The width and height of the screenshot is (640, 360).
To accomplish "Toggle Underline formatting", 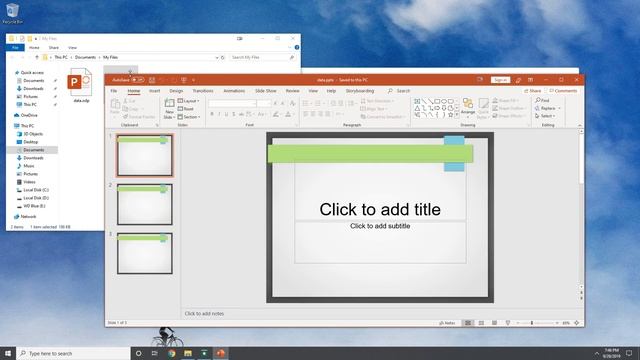I will pyautogui.click(x=227, y=115).
